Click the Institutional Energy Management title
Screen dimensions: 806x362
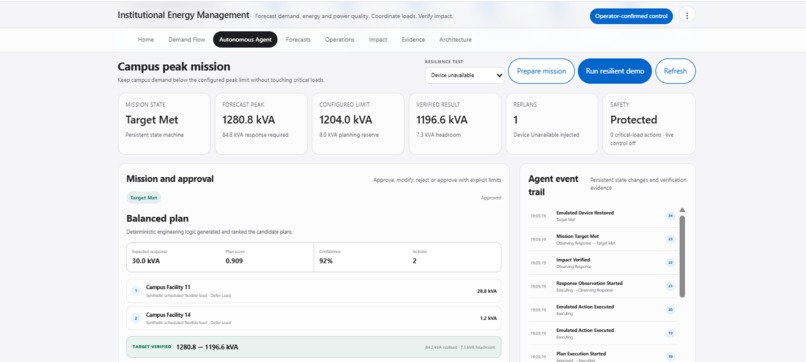[183, 15]
